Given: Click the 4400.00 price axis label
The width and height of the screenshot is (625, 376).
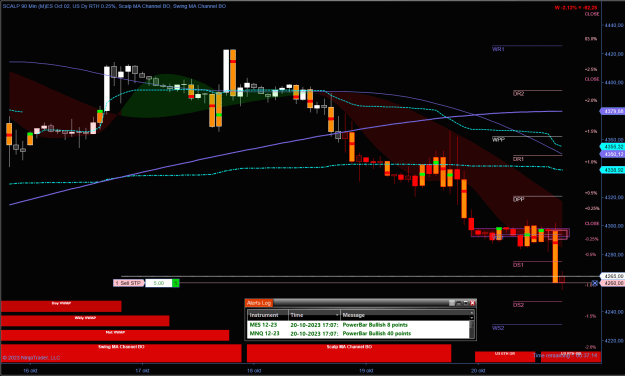Looking at the screenshot, I should point(614,83).
